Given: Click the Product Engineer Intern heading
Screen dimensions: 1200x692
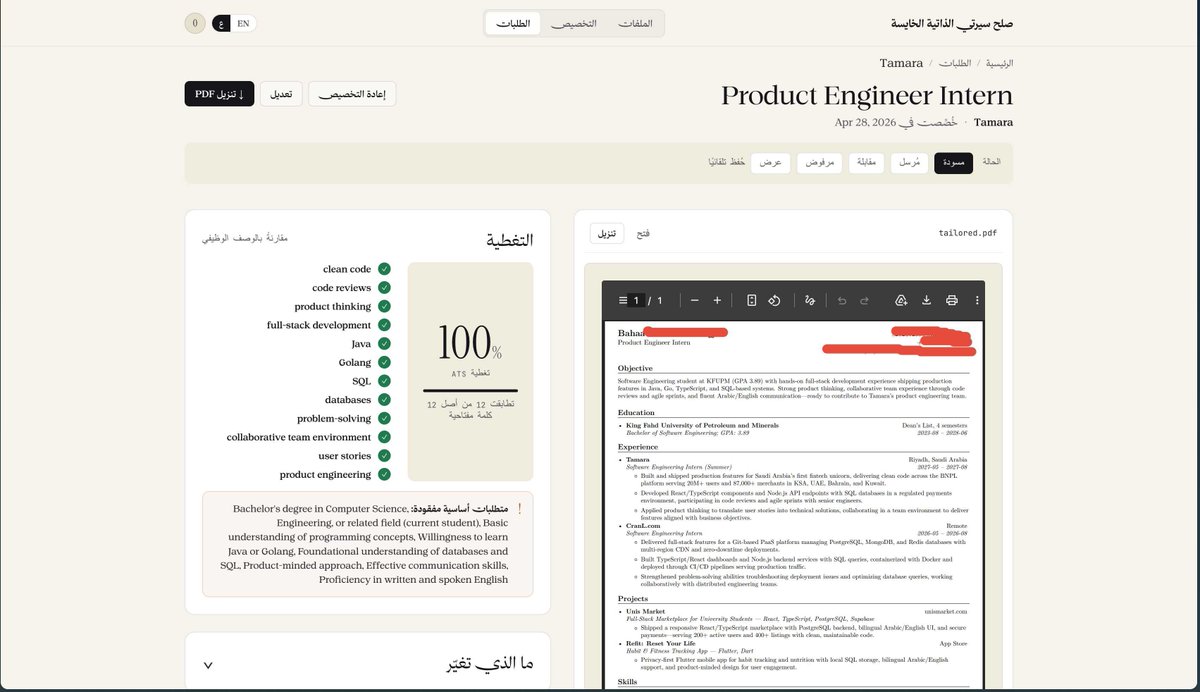Looking at the screenshot, I should [x=867, y=95].
